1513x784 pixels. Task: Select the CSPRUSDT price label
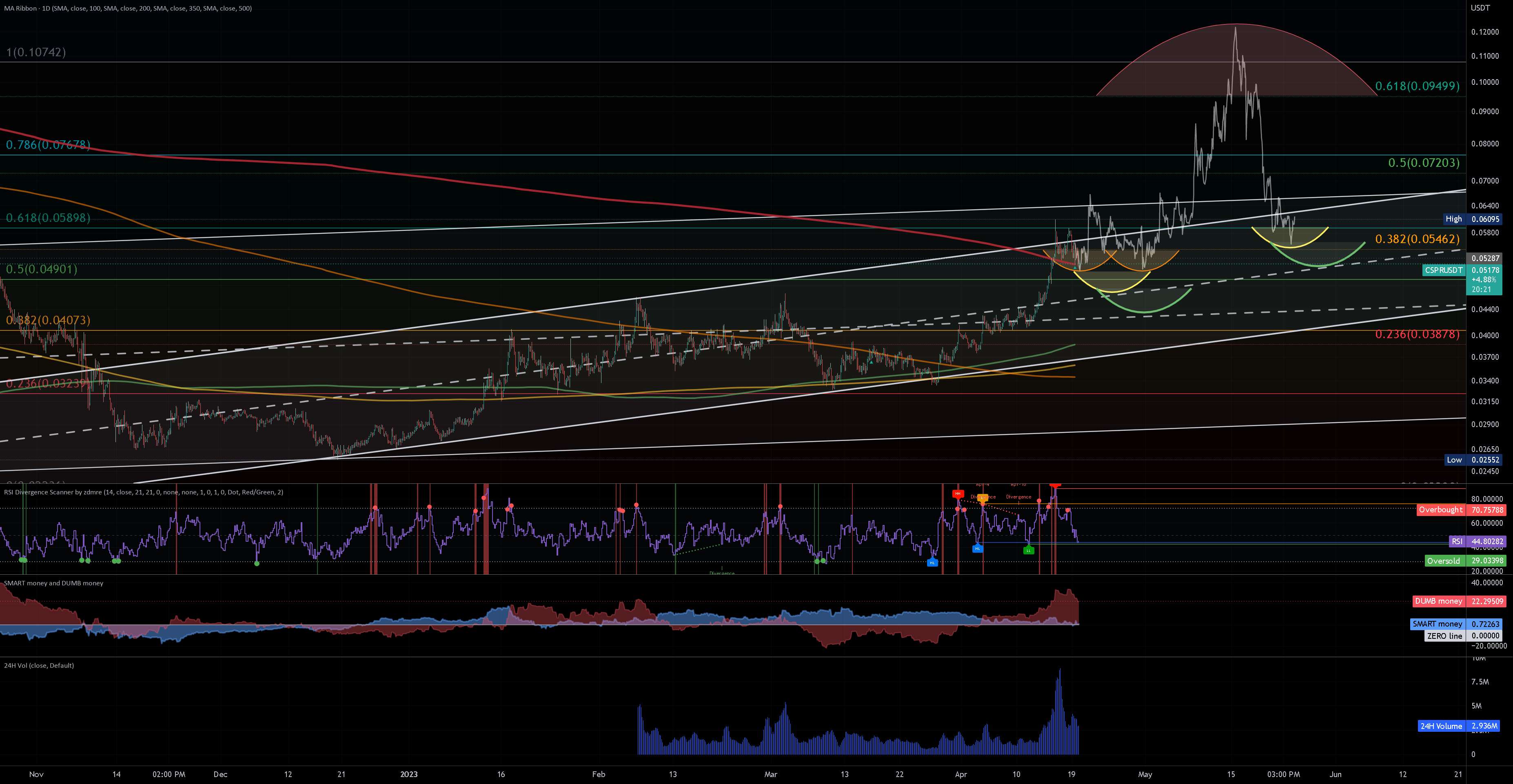1444,270
